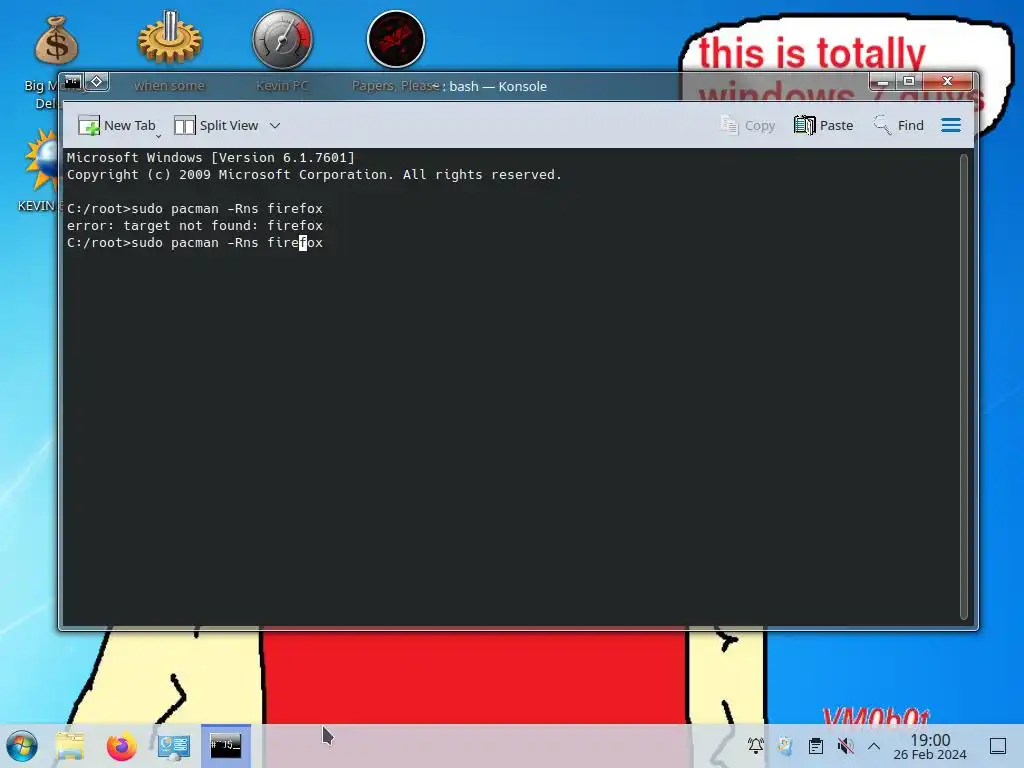The height and width of the screenshot is (768, 1024).
Task: Close the Konsole window
Action: [947, 82]
